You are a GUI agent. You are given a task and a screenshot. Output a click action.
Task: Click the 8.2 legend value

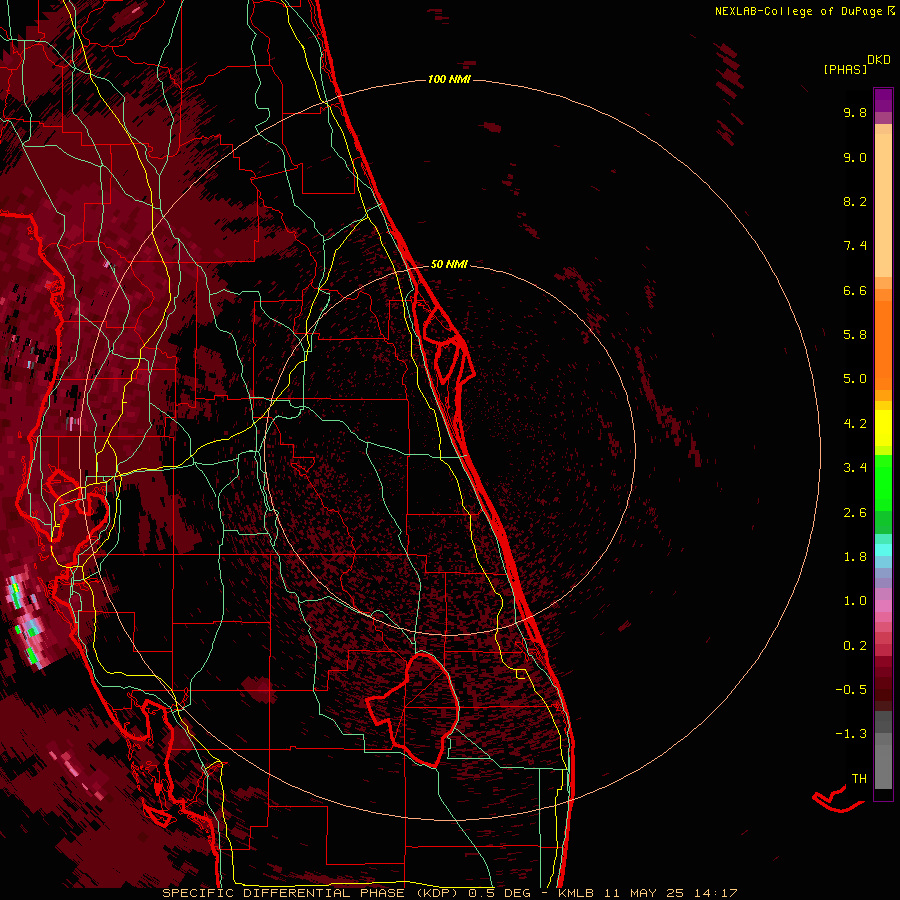(855, 201)
